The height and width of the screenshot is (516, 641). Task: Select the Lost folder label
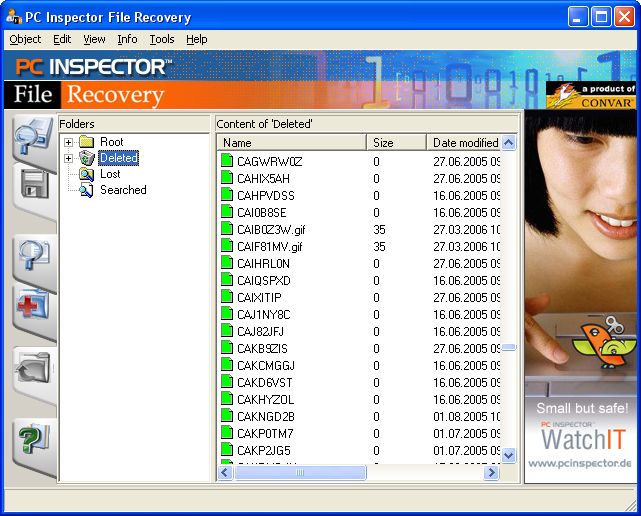(110, 174)
